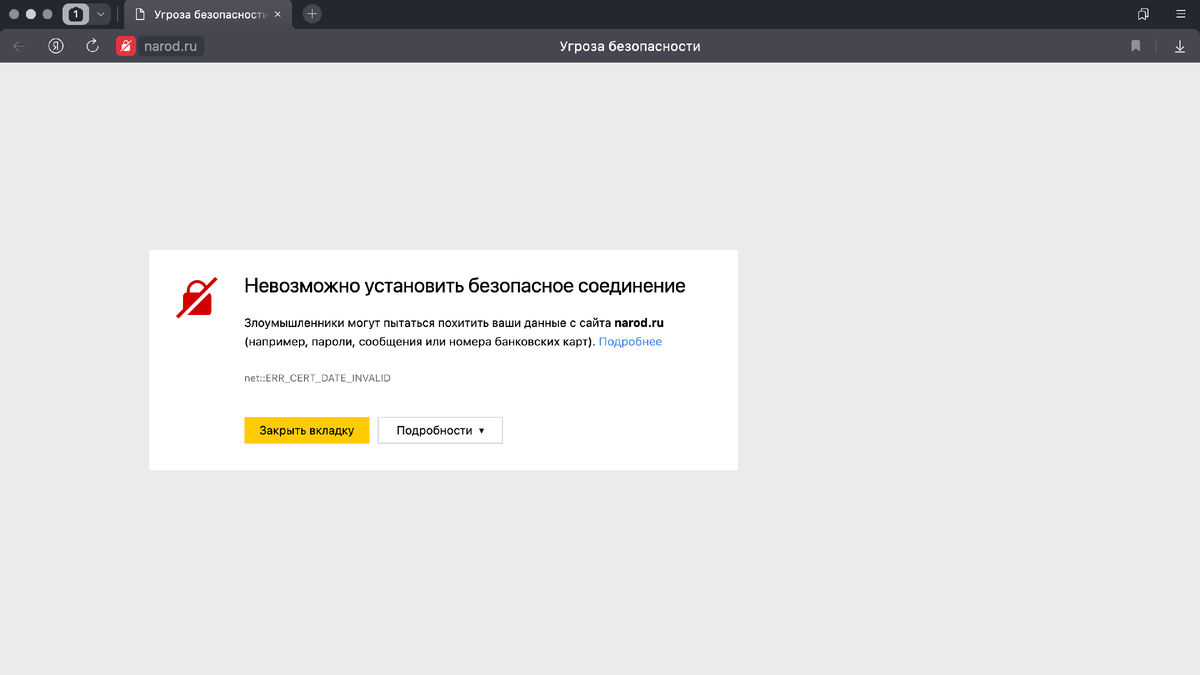Open the browser hamburger menu
The width and height of the screenshot is (1200, 675).
pyautogui.click(x=1181, y=14)
